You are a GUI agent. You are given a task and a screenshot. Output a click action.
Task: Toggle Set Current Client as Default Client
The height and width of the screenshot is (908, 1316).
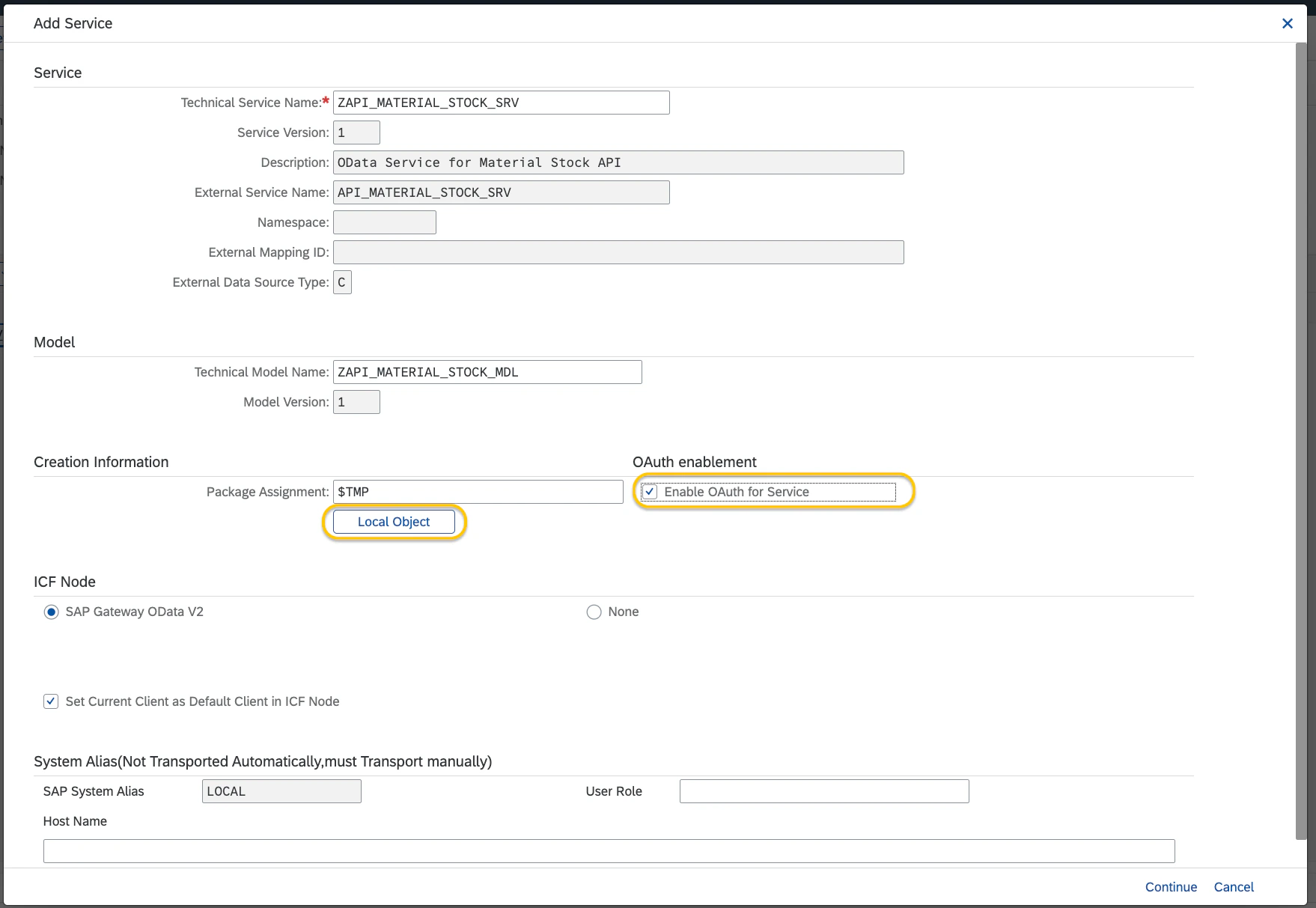point(51,701)
